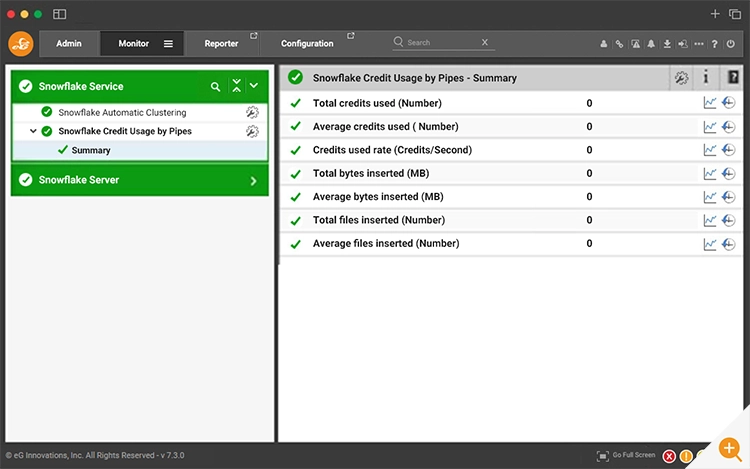Select Snowflake Automatic Clustering test
The image size is (750, 469).
coord(122,112)
